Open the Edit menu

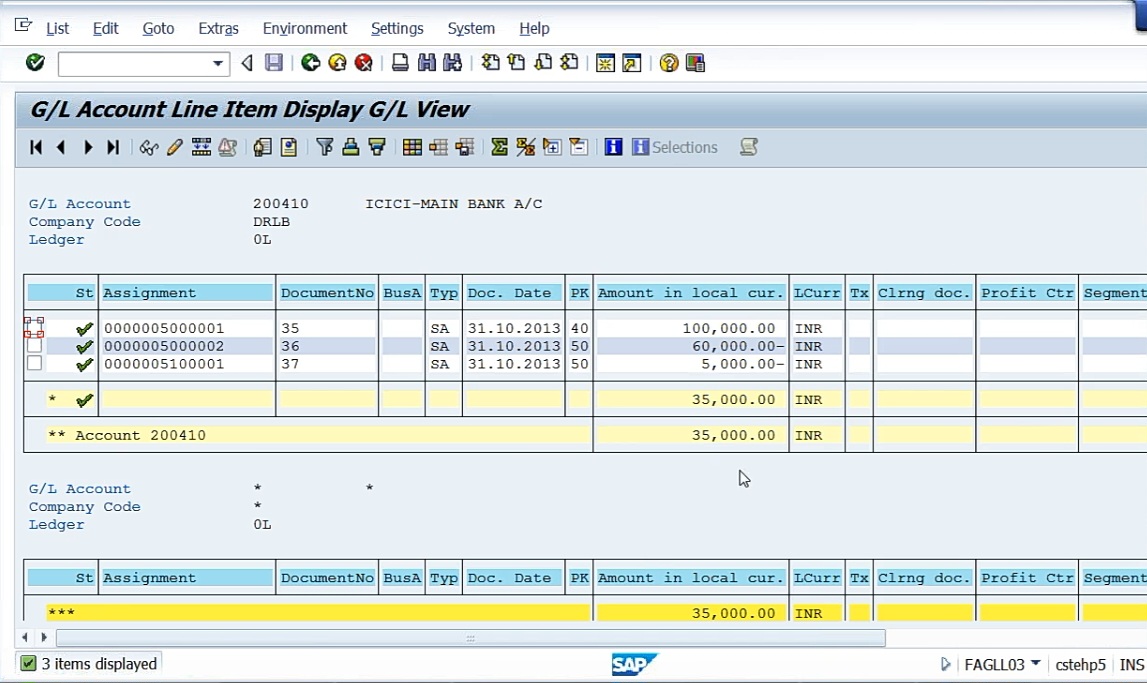pos(105,29)
